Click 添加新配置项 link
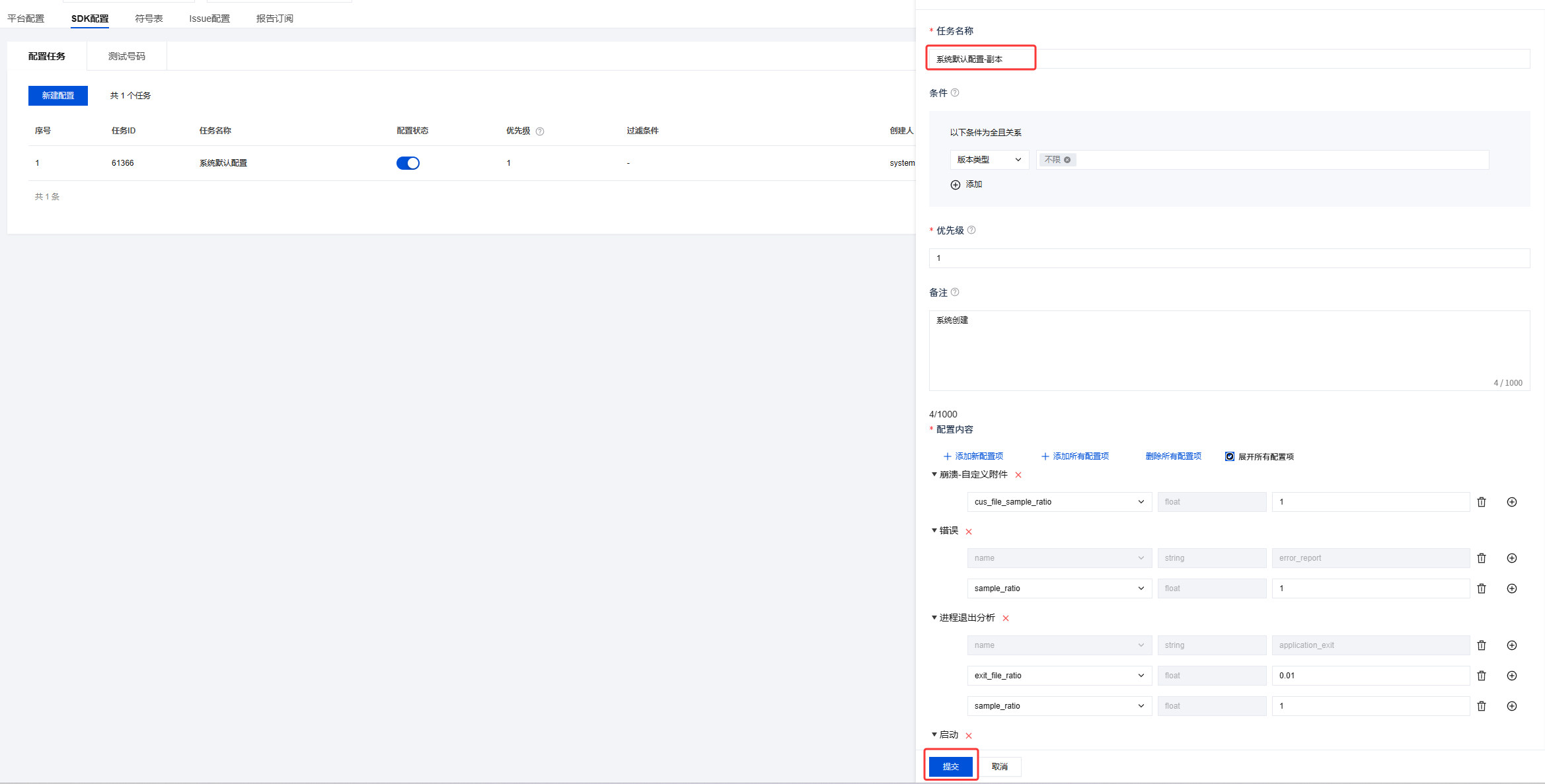The image size is (1545, 784). (973, 456)
